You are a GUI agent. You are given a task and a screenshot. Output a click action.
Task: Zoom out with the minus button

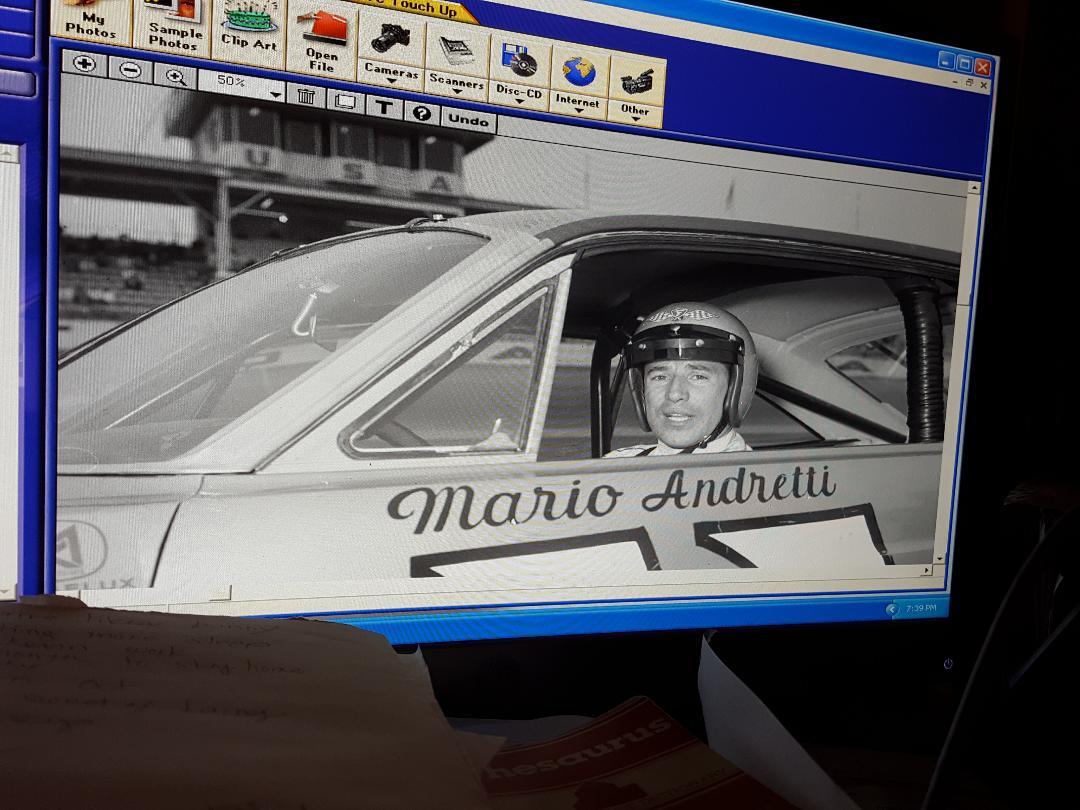point(130,70)
